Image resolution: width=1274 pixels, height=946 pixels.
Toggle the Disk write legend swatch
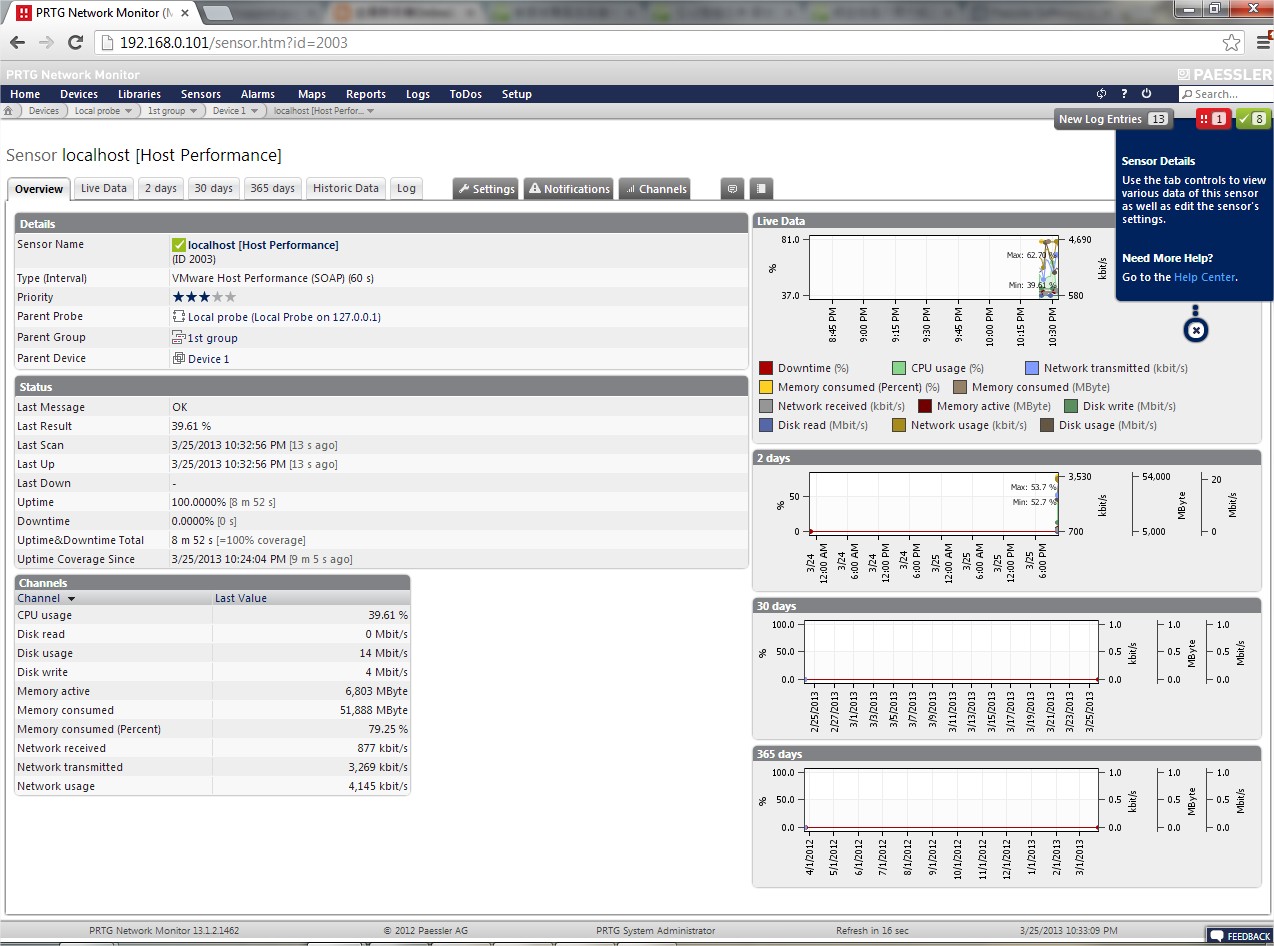click(x=1071, y=406)
